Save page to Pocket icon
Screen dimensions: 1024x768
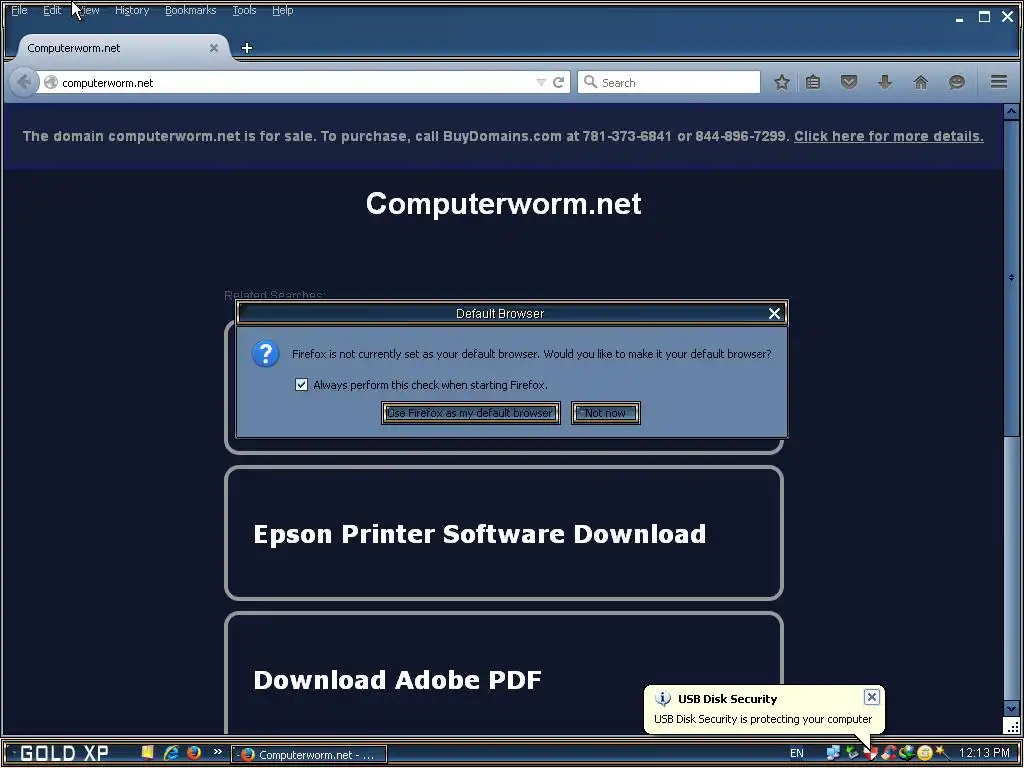(849, 82)
